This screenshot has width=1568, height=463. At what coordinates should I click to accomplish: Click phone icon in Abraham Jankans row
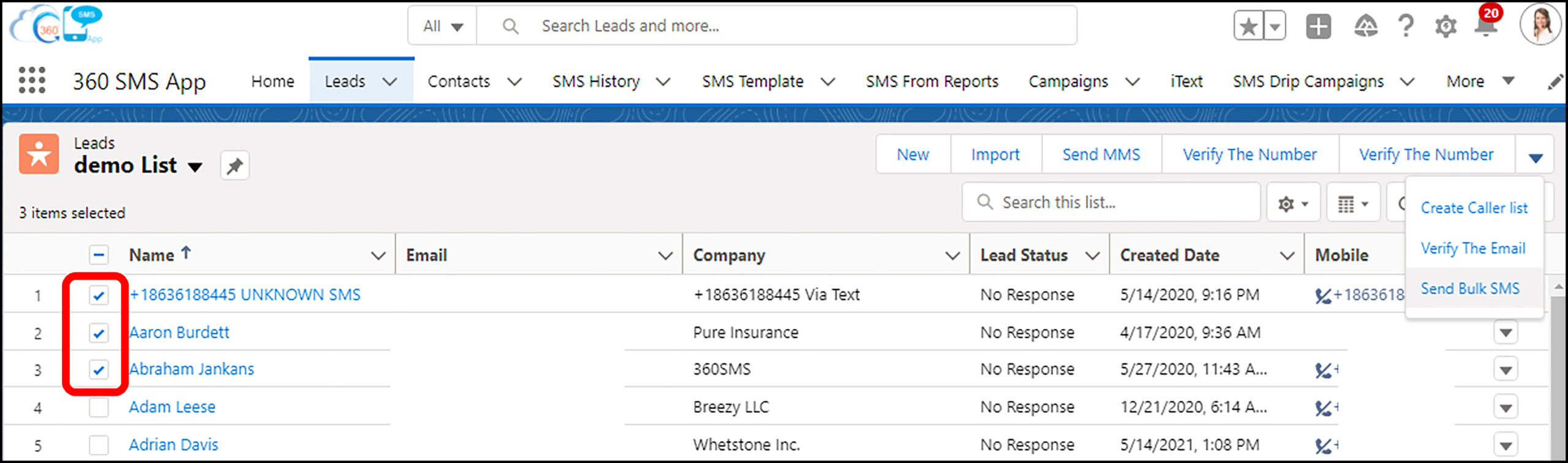[1324, 370]
